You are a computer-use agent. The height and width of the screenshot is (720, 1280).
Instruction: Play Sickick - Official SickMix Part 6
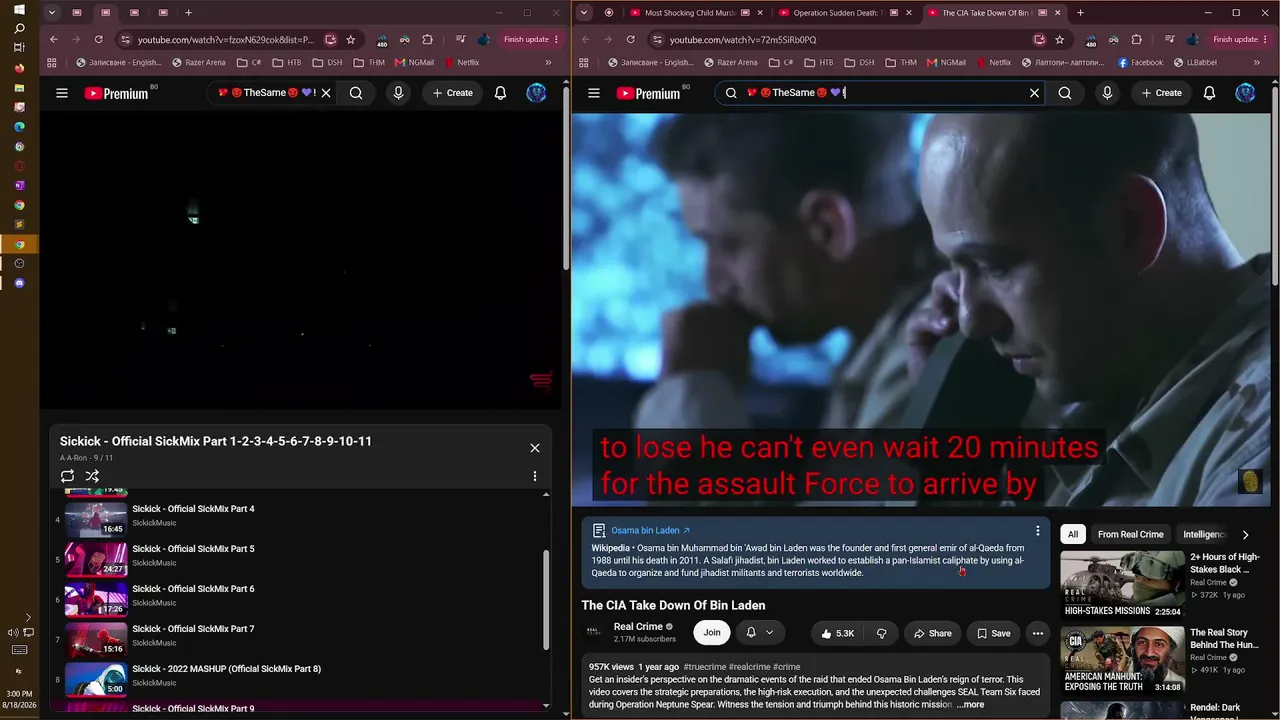[300, 599]
